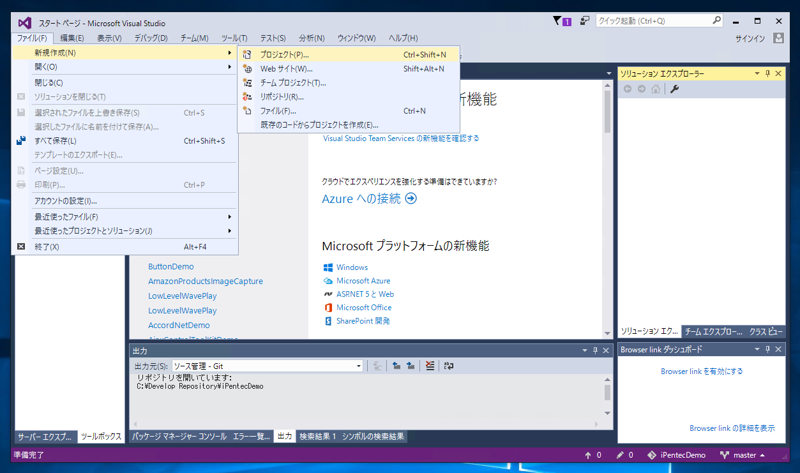Expand 最近使ったファイル(F) submenu
The image size is (800, 473).
[x=124, y=217]
